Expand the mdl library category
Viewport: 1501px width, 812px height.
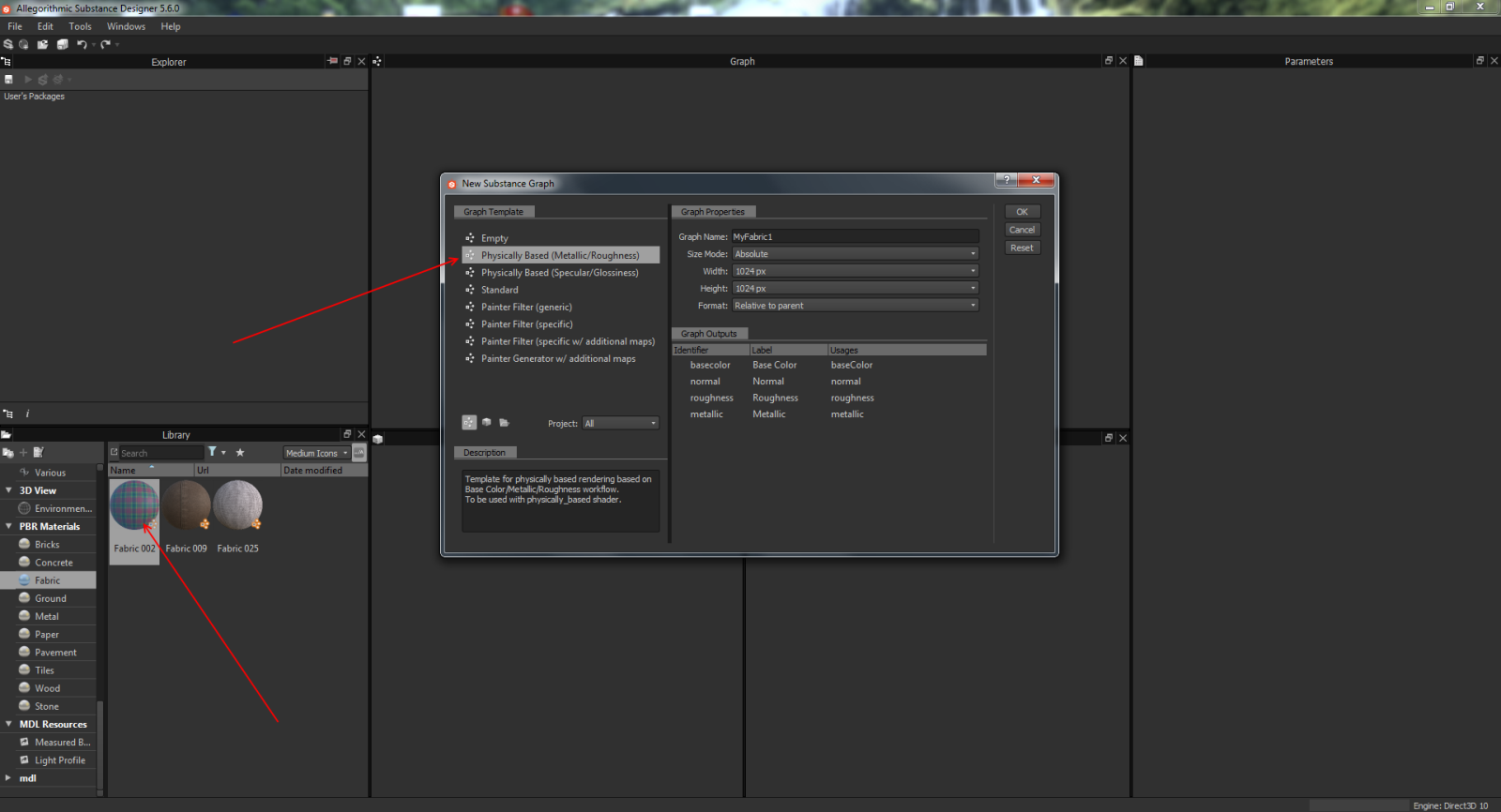click(x=9, y=778)
